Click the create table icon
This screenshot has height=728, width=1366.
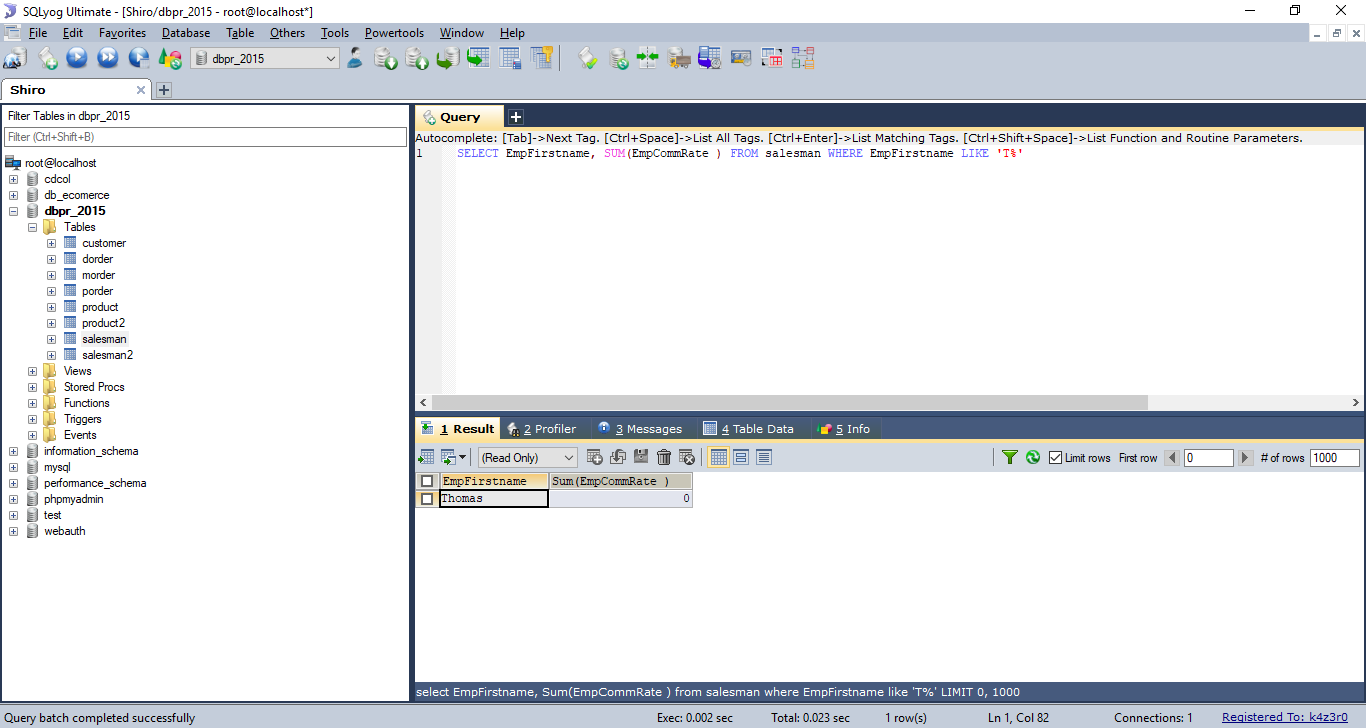click(479, 58)
